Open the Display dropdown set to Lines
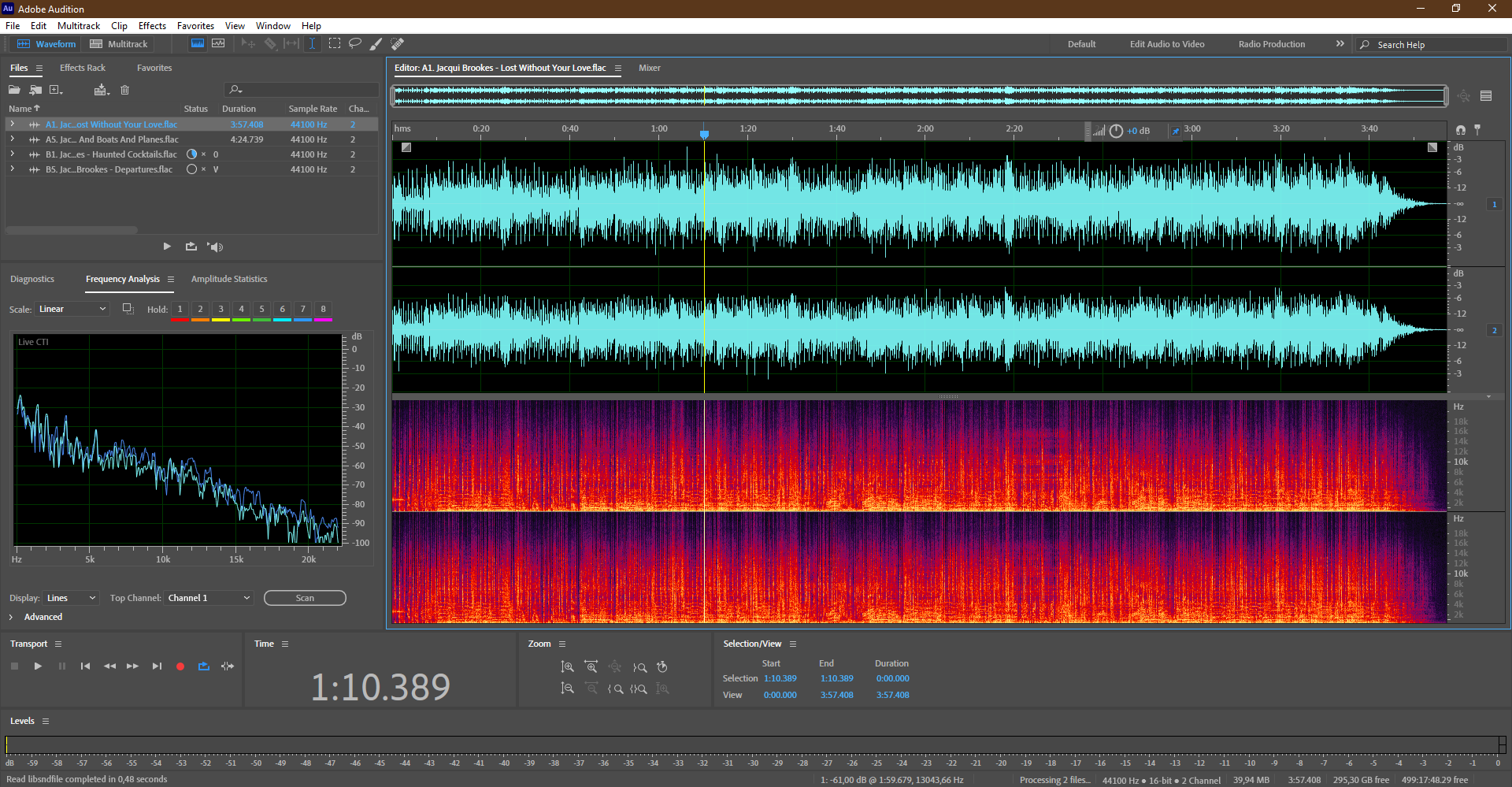1512x787 pixels. (72, 598)
